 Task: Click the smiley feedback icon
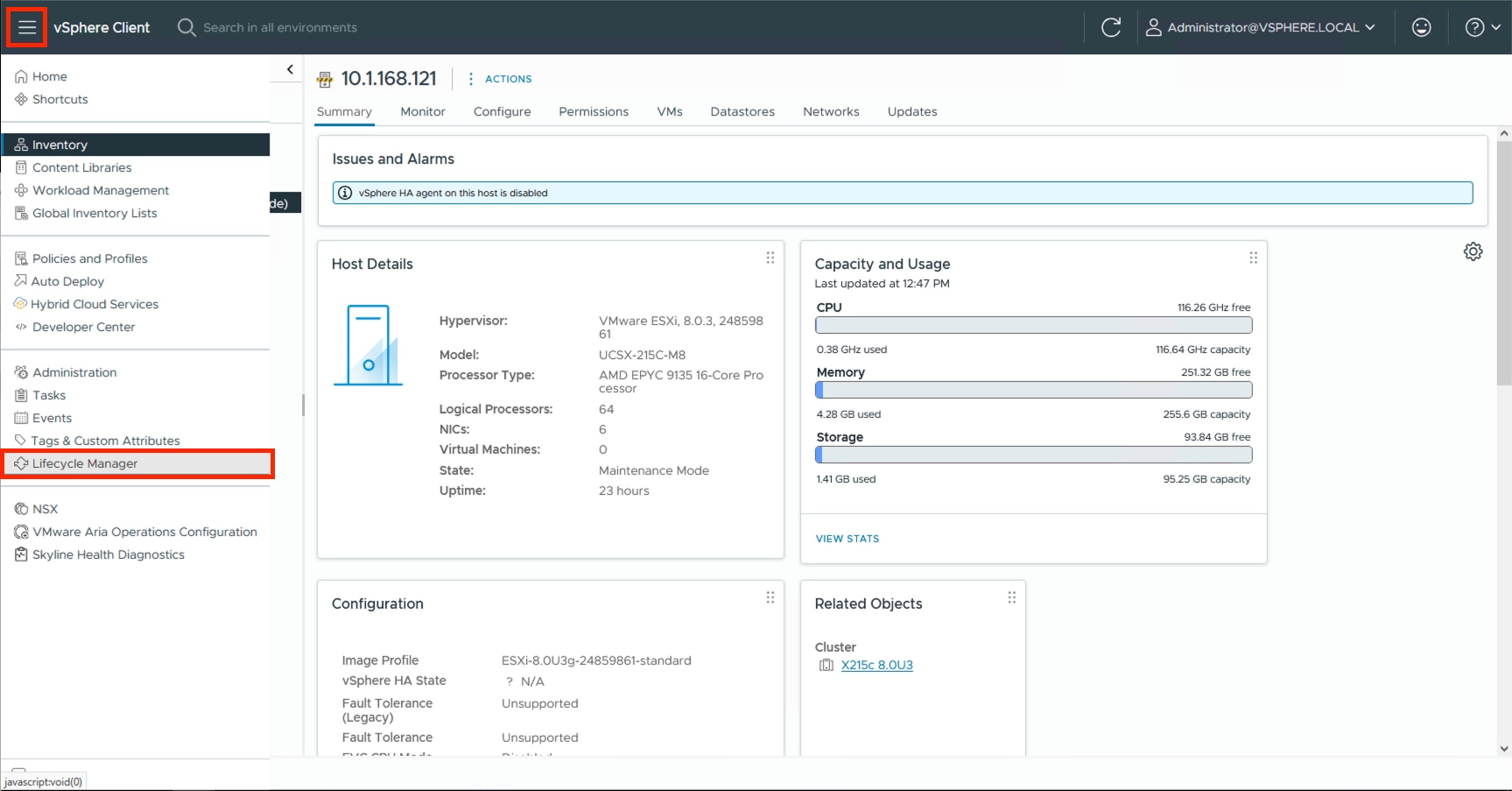(1421, 28)
